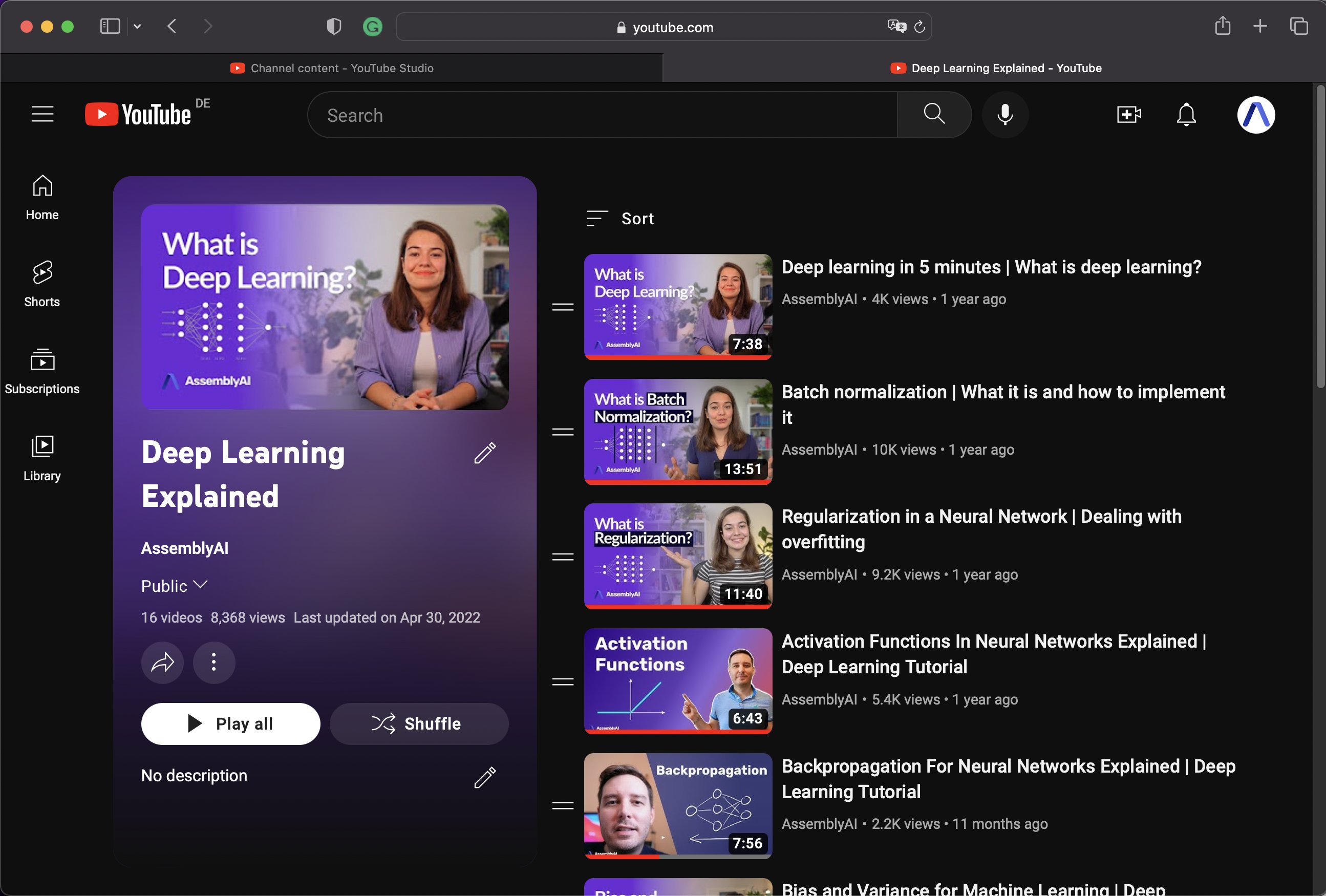Click the search magnifier button
Viewport: 1326px width, 896px height.
pos(934,115)
